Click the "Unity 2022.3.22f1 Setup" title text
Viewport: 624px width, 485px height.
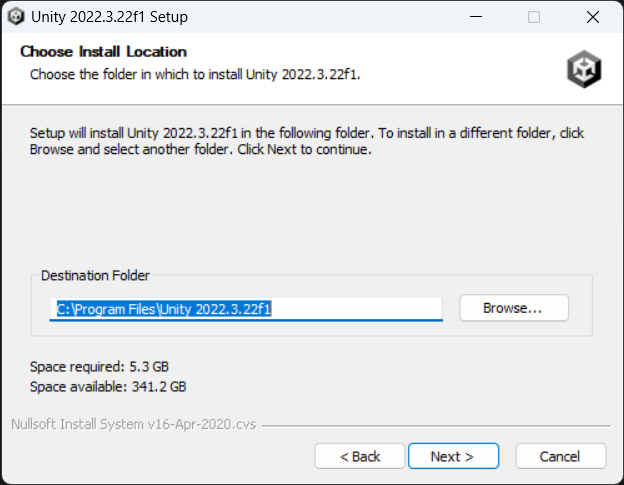point(109,17)
